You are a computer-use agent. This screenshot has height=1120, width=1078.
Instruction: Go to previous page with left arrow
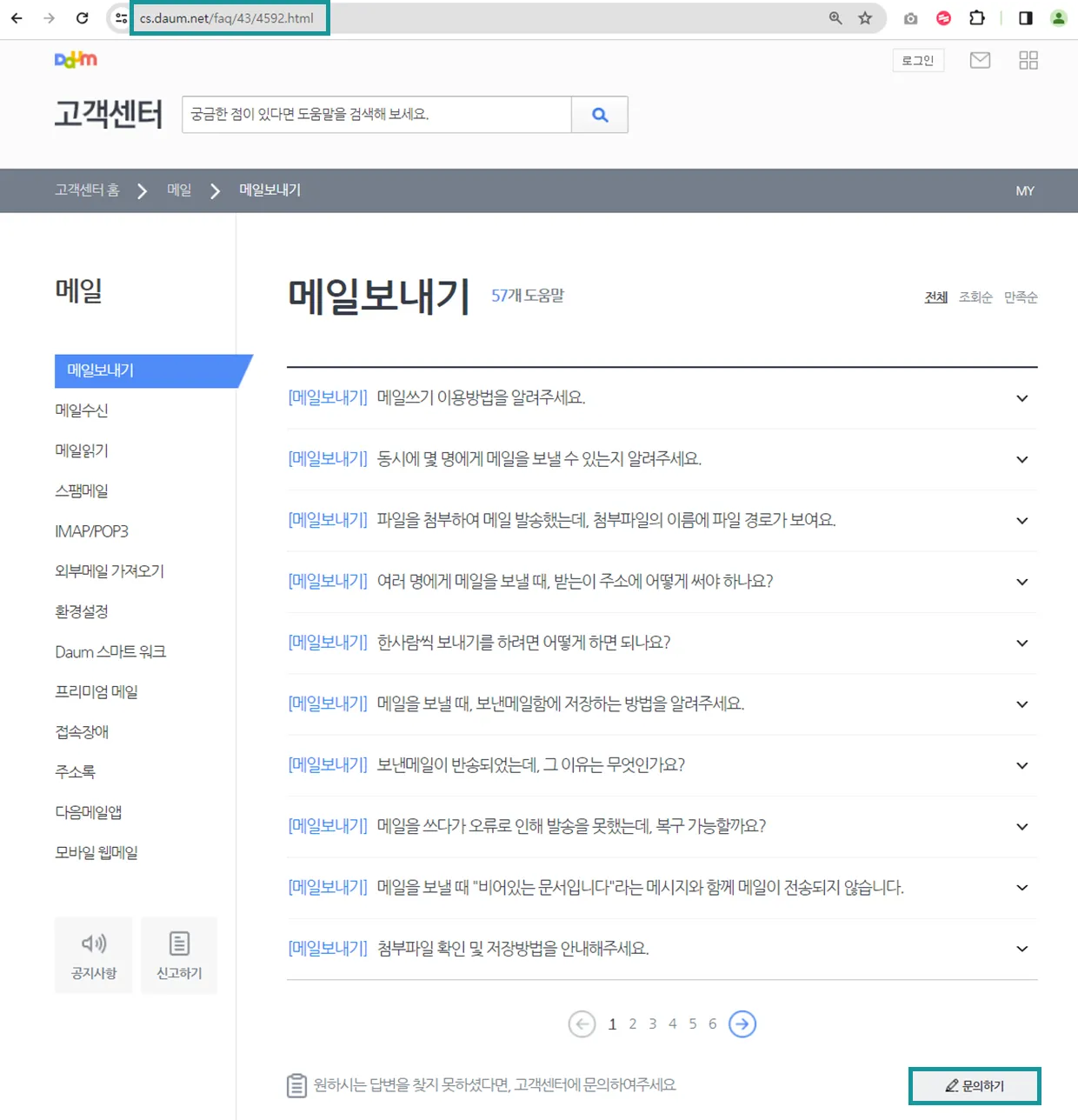click(582, 1024)
